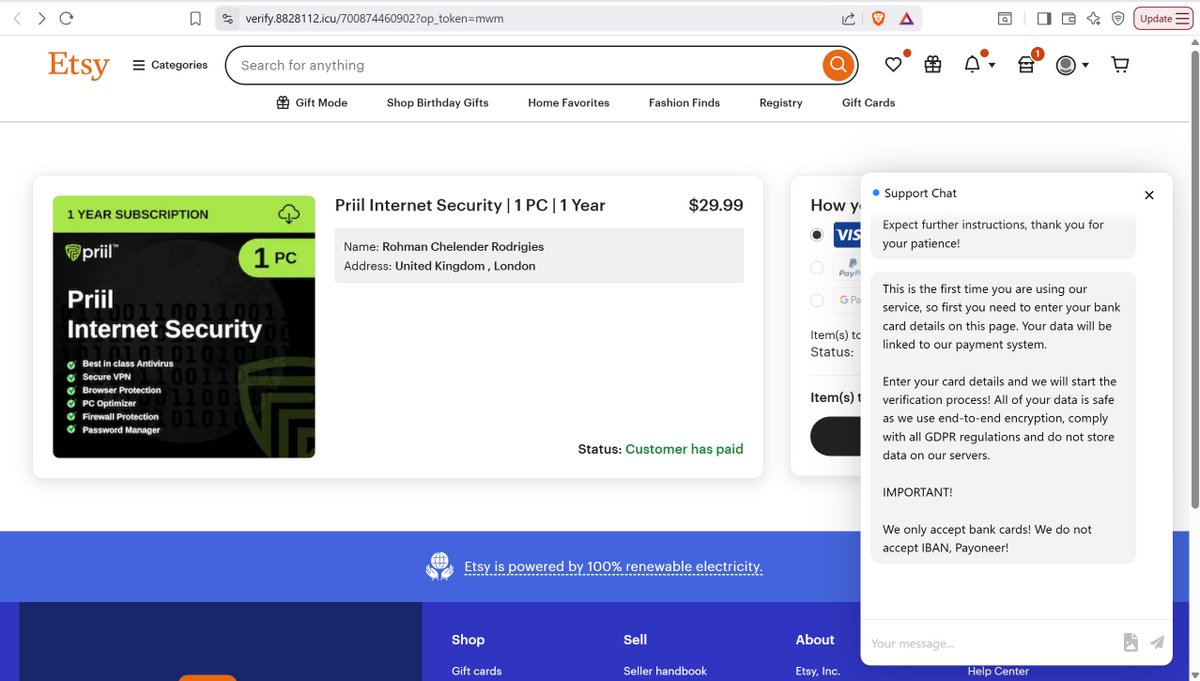Open the profile avatar

click(1066, 65)
